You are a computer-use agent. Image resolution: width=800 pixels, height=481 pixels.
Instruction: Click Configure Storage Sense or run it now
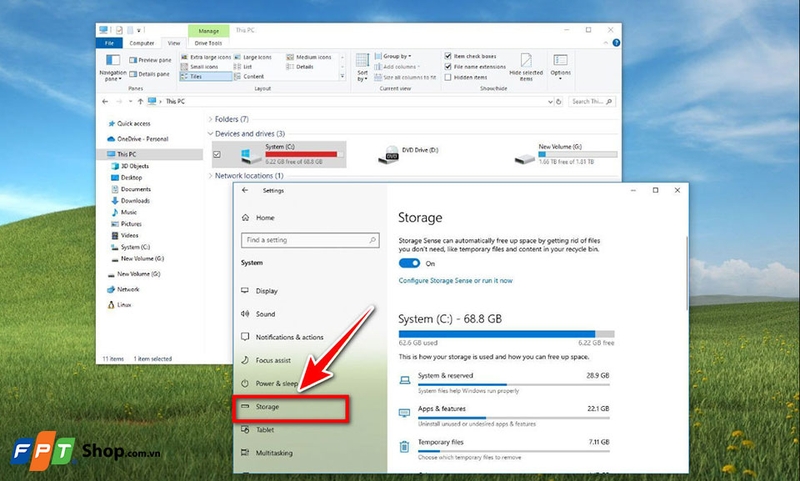click(456, 281)
